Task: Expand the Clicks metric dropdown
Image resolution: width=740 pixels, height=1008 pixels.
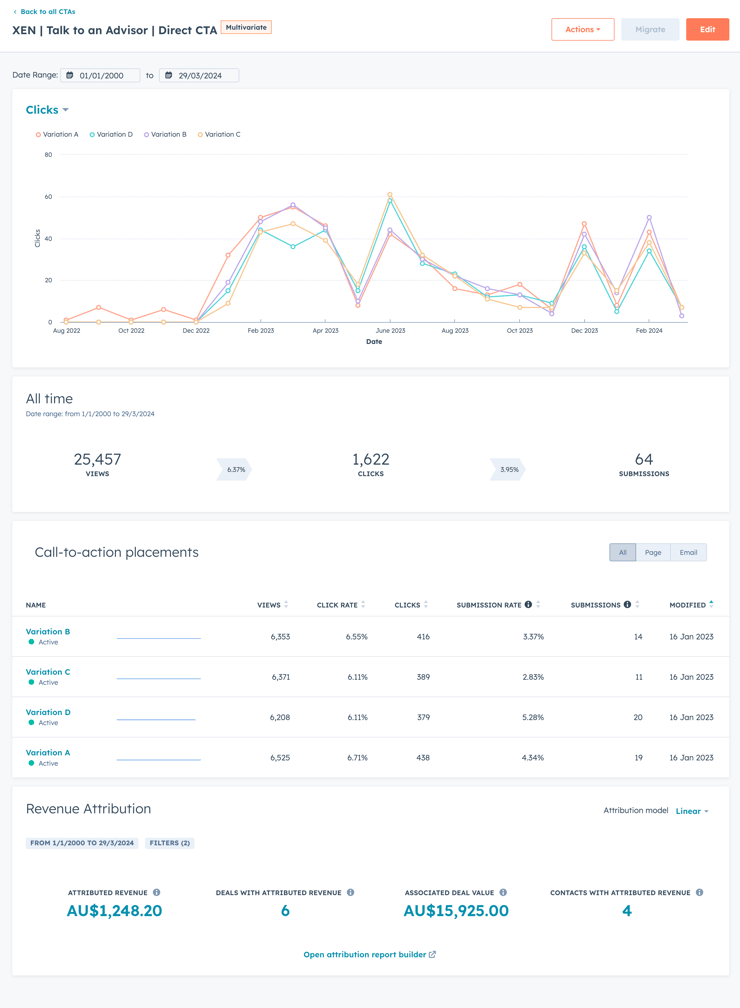Action: [47, 110]
